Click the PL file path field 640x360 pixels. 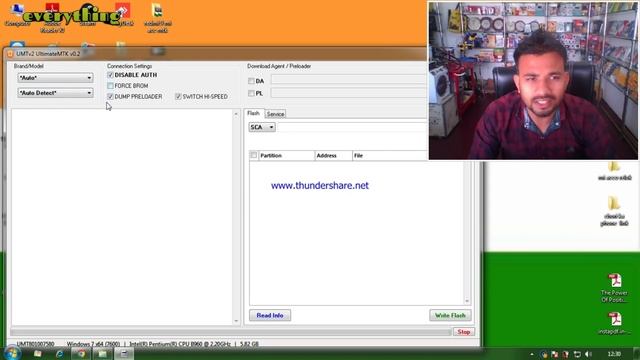[x=349, y=93]
